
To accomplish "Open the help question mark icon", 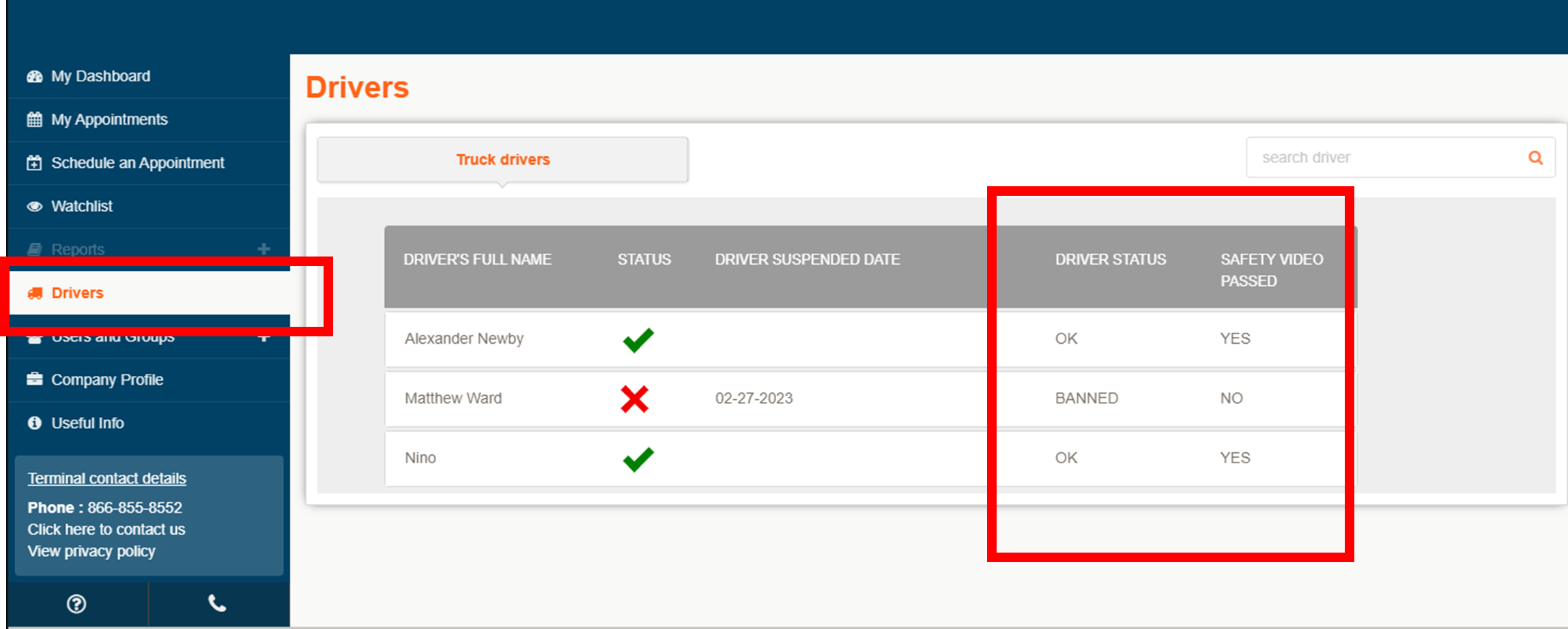I will 76,604.
